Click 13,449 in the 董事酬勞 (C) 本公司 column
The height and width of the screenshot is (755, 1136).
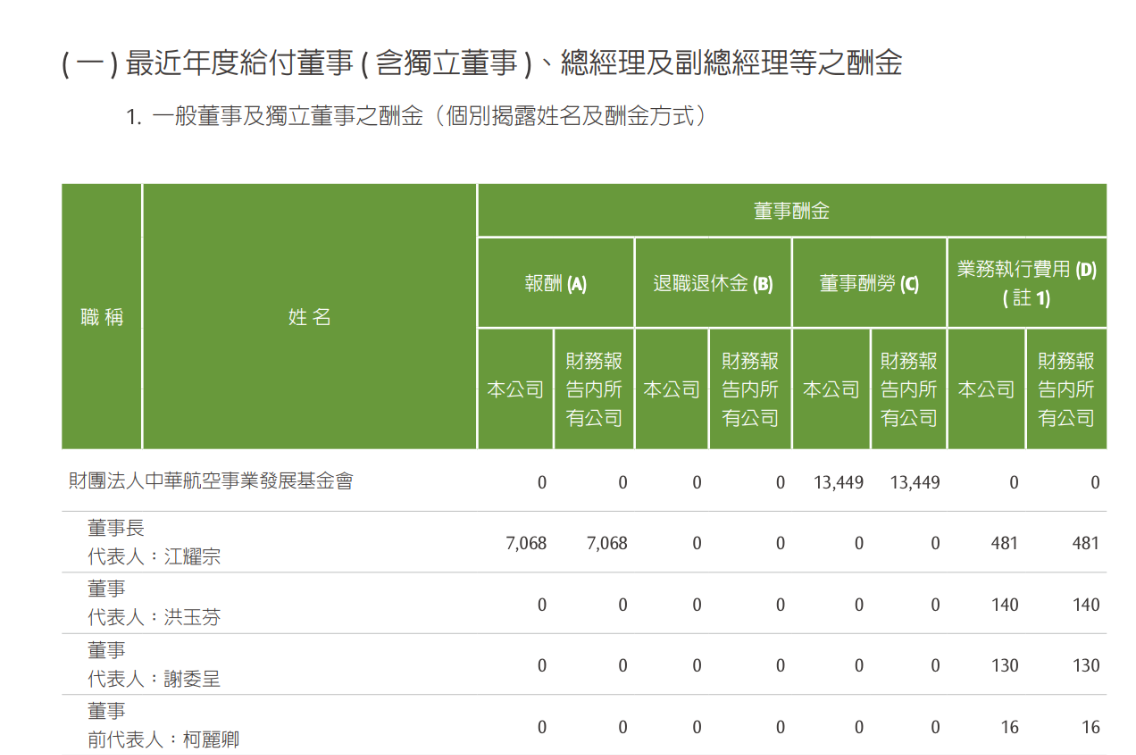coord(838,482)
